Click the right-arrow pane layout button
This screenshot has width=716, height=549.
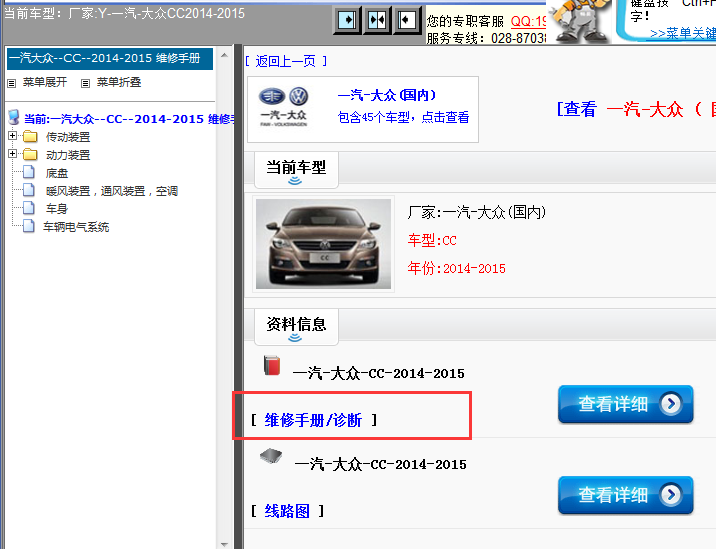click(347, 20)
